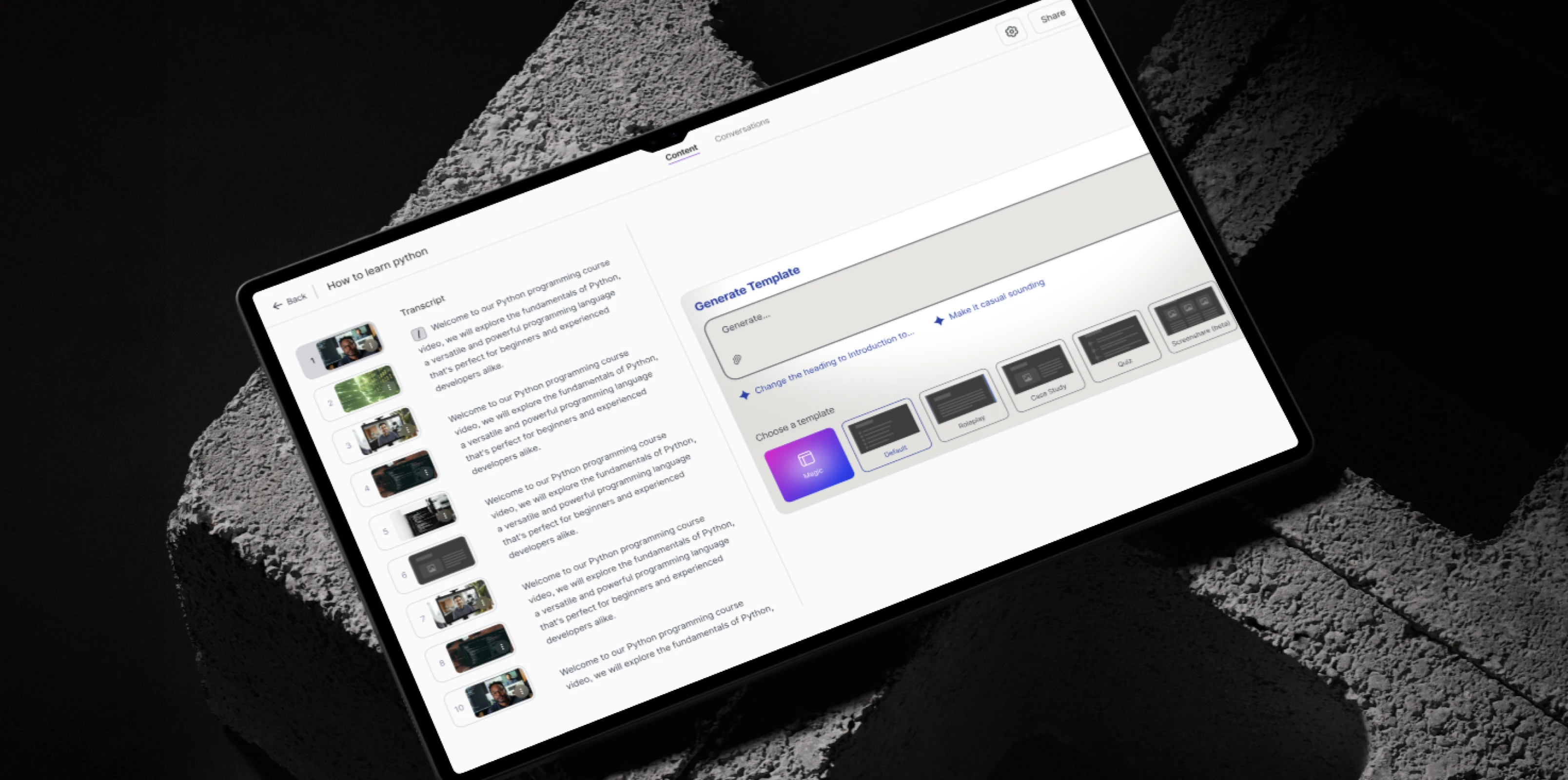The height and width of the screenshot is (780, 1568).
Task: Go back using the Back arrow
Action: point(290,301)
